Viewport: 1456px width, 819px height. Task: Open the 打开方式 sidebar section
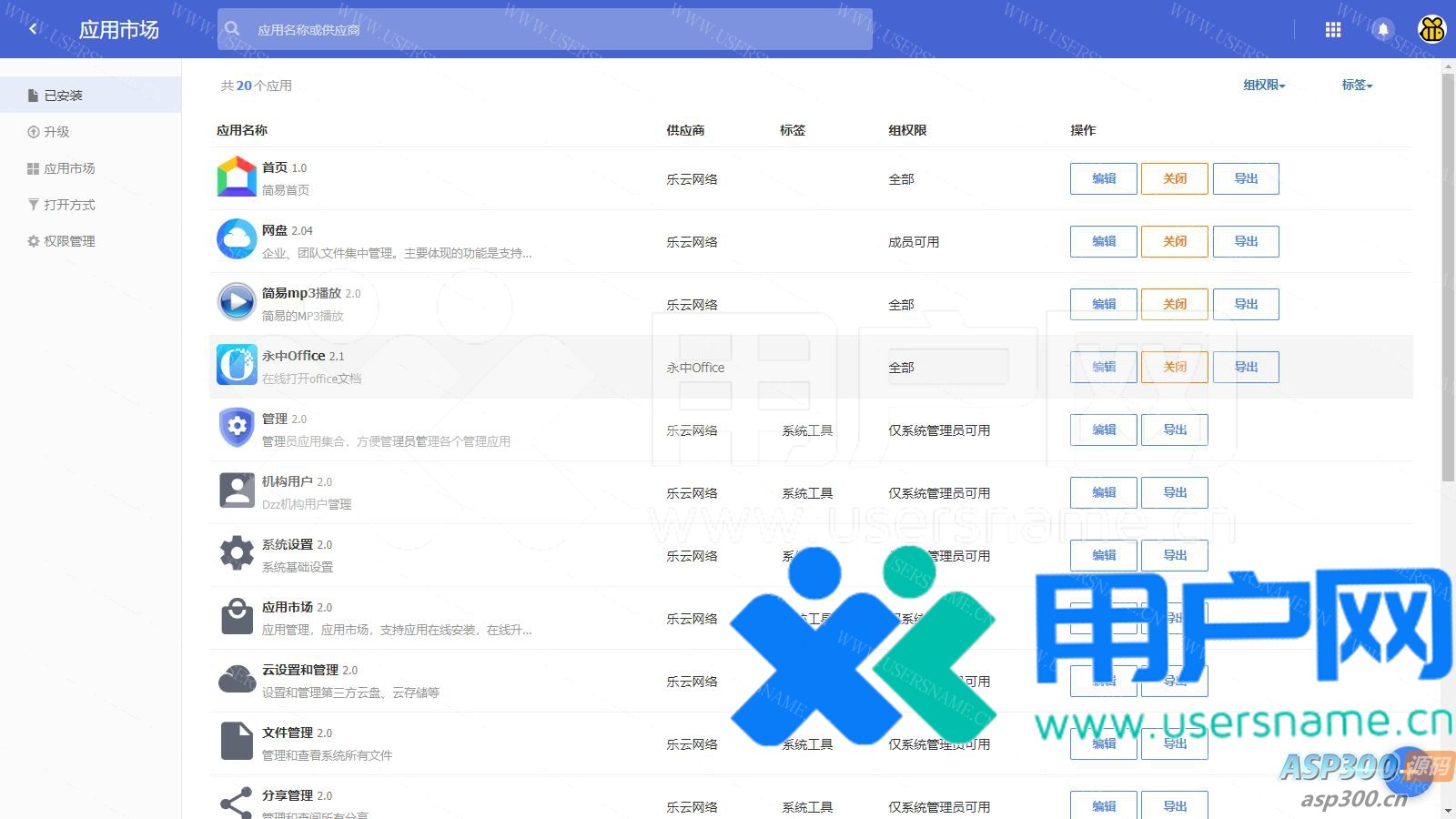[x=91, y=204]
